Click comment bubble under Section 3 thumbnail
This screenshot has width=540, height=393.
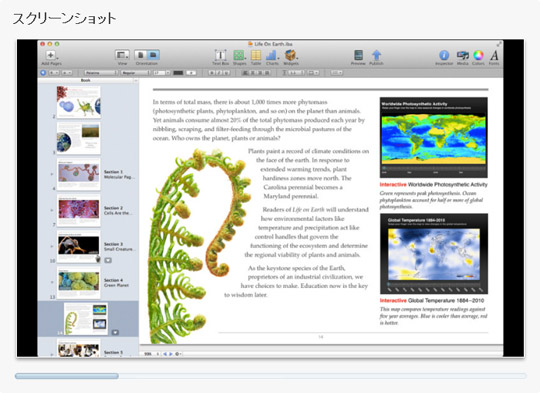click(108, 260)
